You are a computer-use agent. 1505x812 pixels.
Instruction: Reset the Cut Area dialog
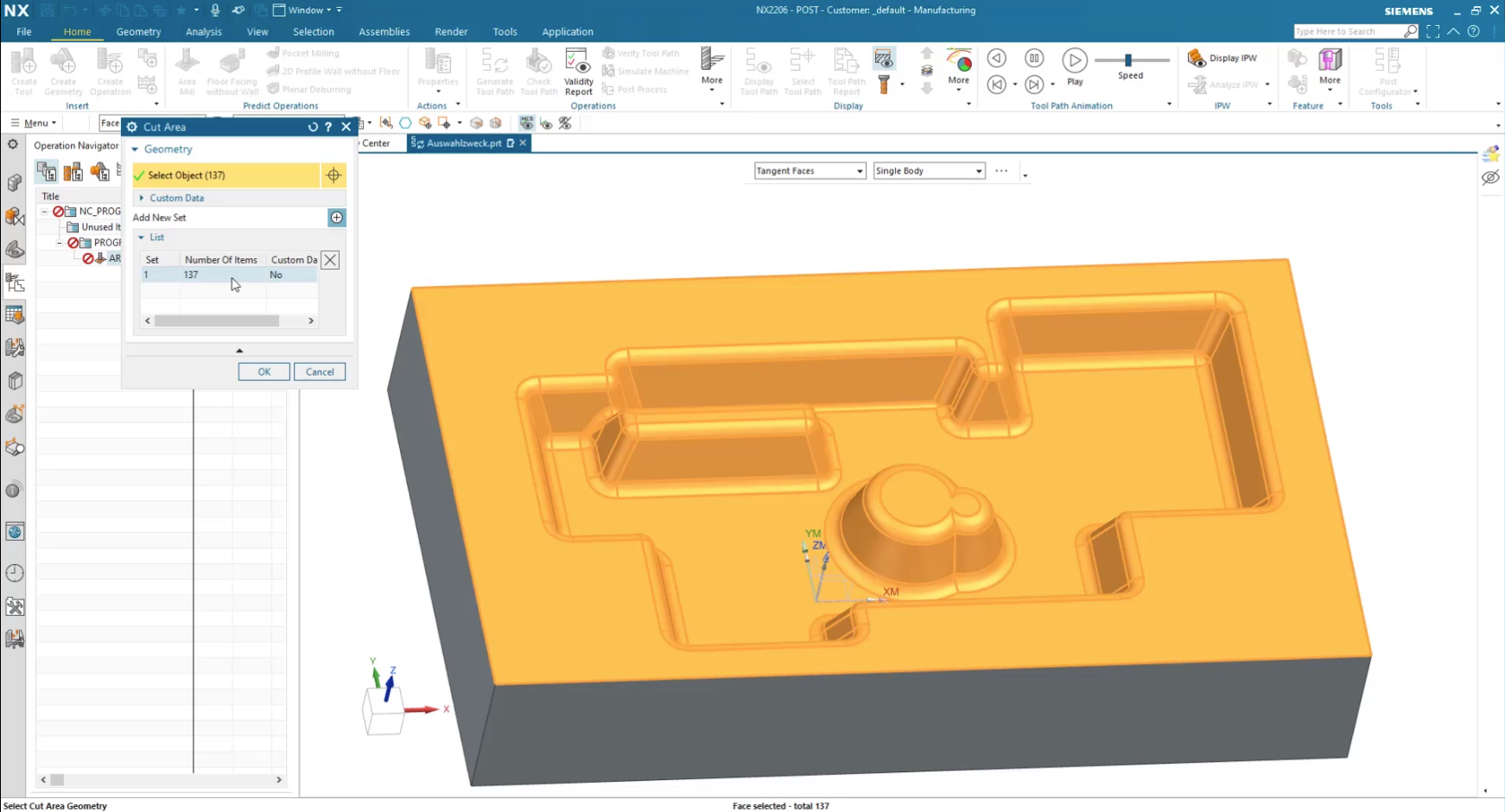(313, 127)
